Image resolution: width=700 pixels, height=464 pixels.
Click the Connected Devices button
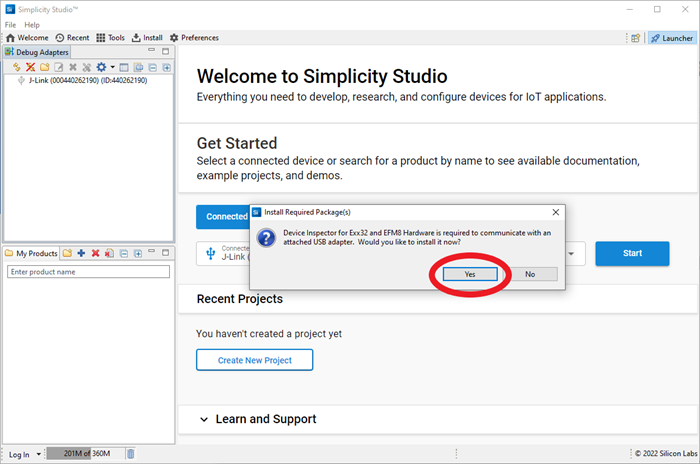(223, 217)
